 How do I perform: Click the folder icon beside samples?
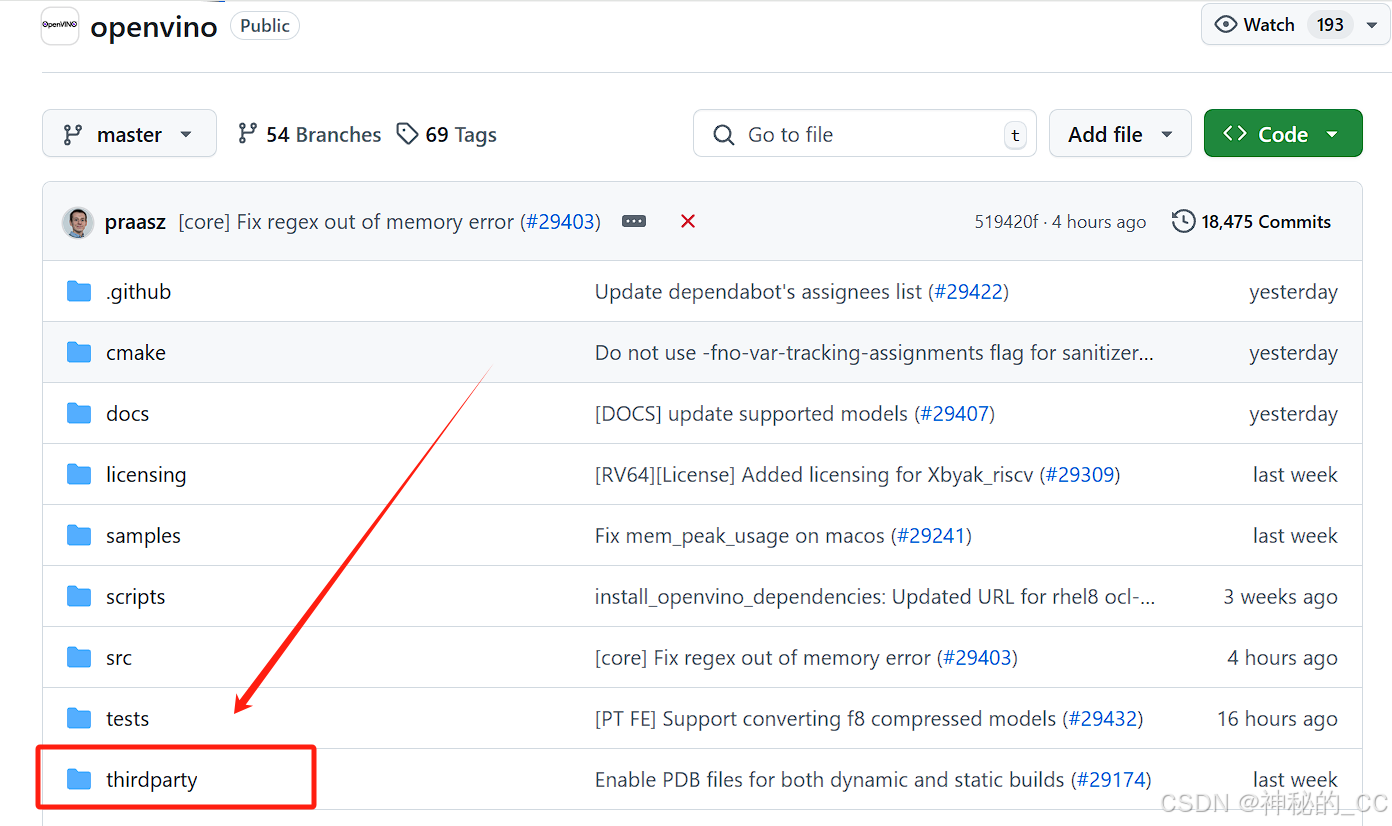coord(79,535)
